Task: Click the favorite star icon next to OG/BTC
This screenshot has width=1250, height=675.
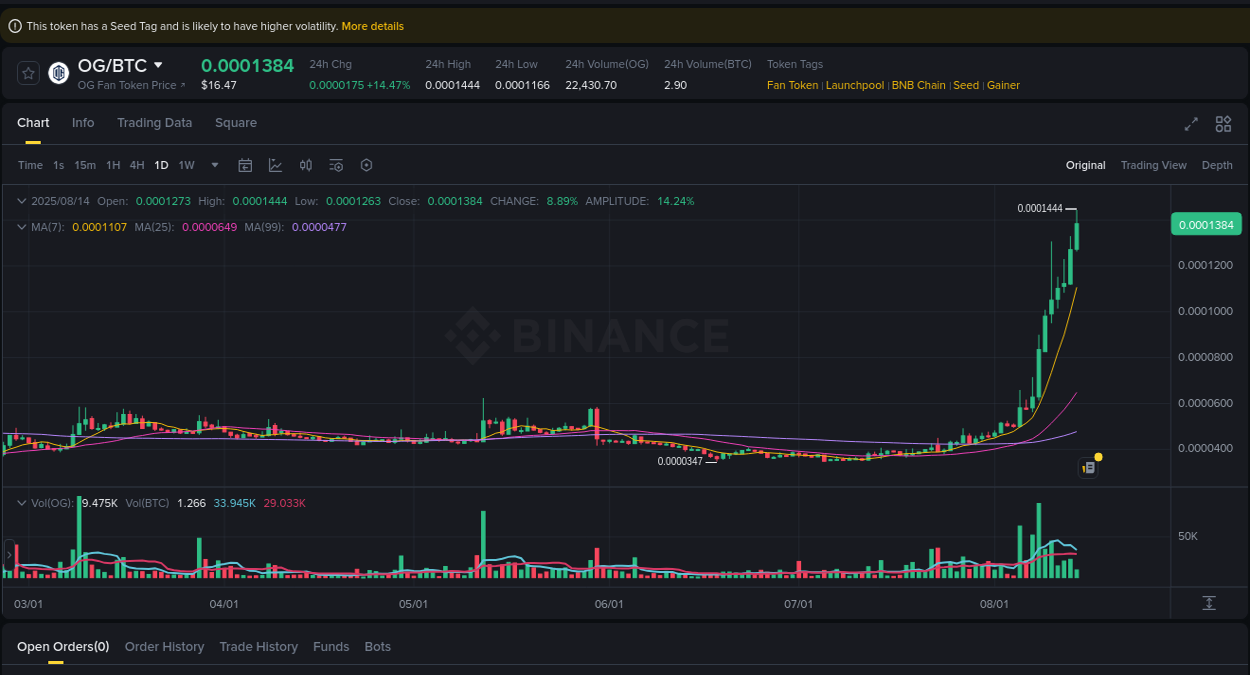Action: (x=27, y=72)
